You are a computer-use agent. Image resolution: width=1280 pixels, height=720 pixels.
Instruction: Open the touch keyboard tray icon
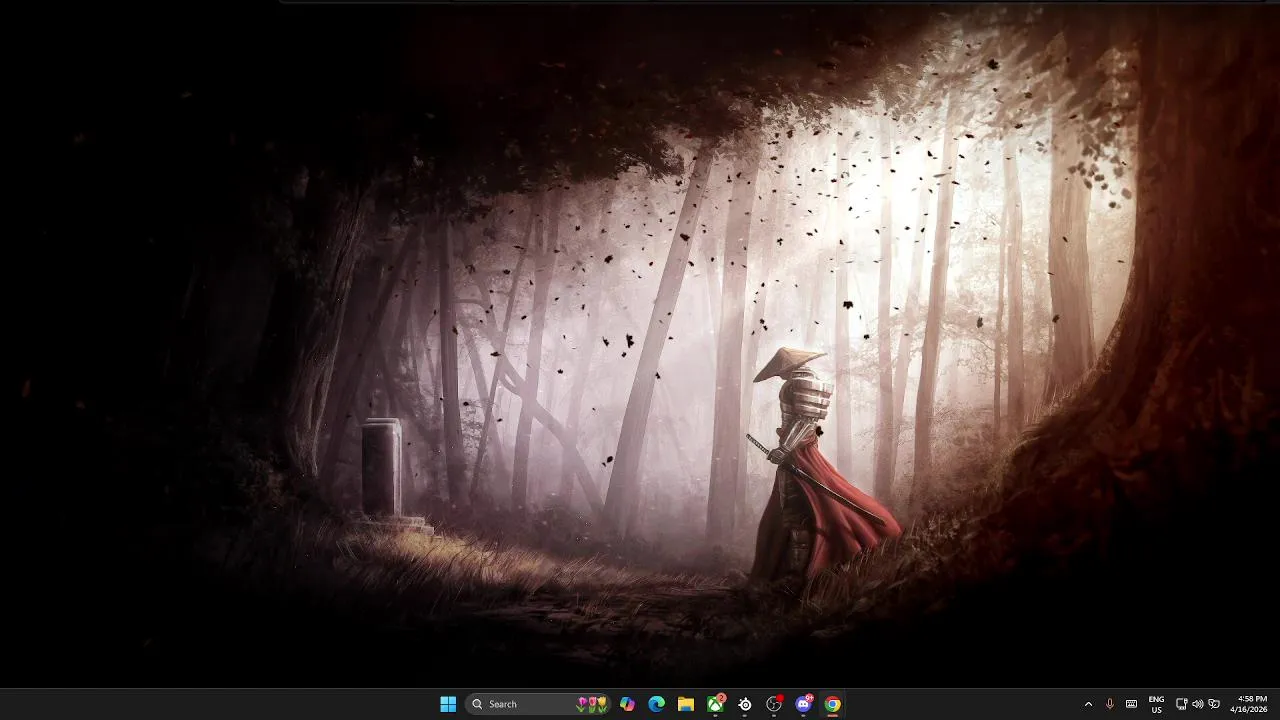1131,704
